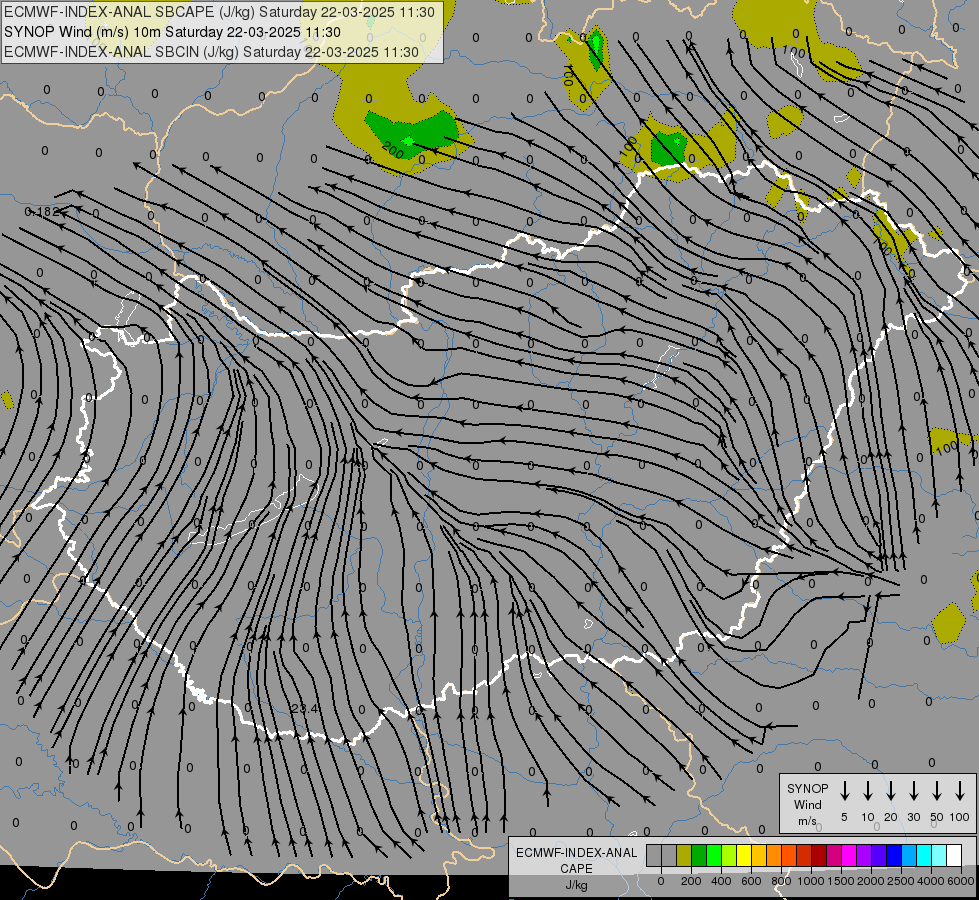
Task: Click the 4000 tick label on color scale
Action: point(931,881)
